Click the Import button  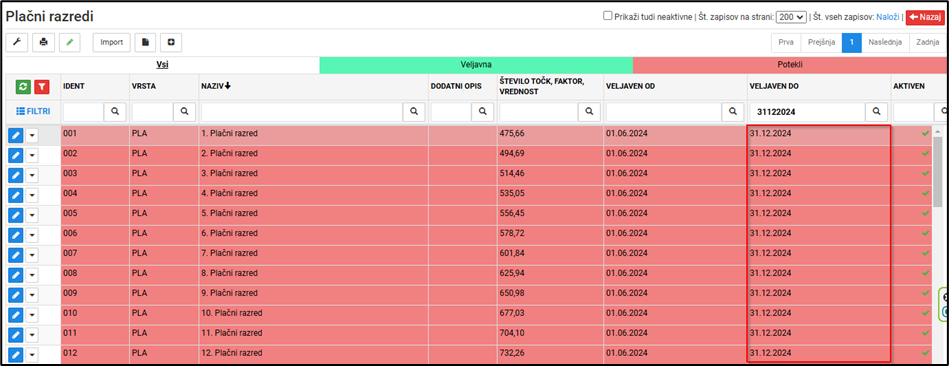click(111, 42)
